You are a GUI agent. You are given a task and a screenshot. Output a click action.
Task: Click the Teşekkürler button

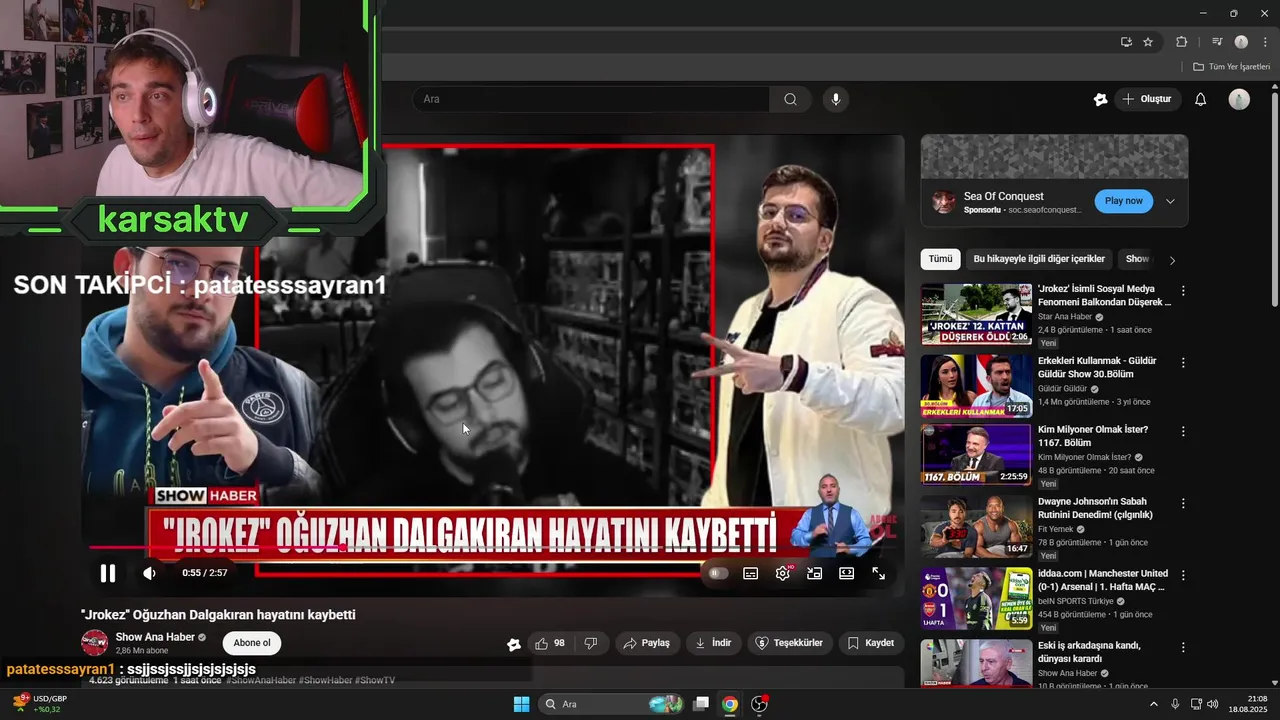[x=789, y=643]
